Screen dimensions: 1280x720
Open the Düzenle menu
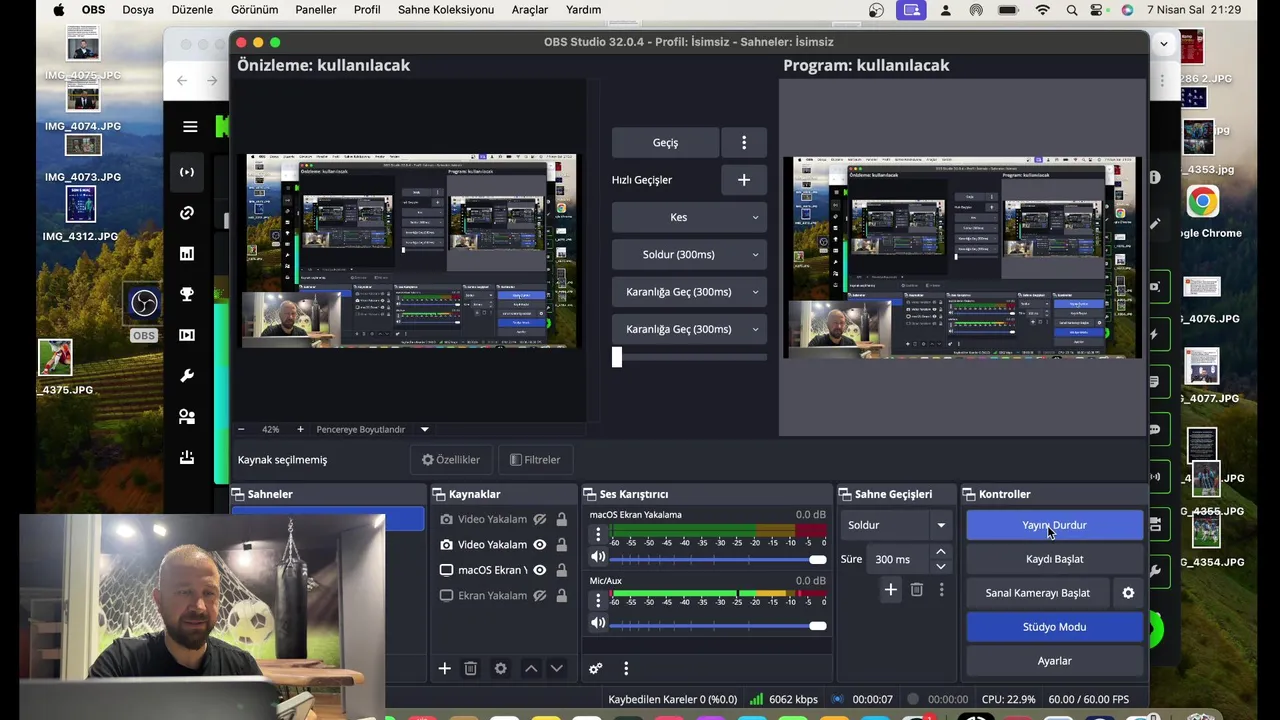click(x=192, y=10)
